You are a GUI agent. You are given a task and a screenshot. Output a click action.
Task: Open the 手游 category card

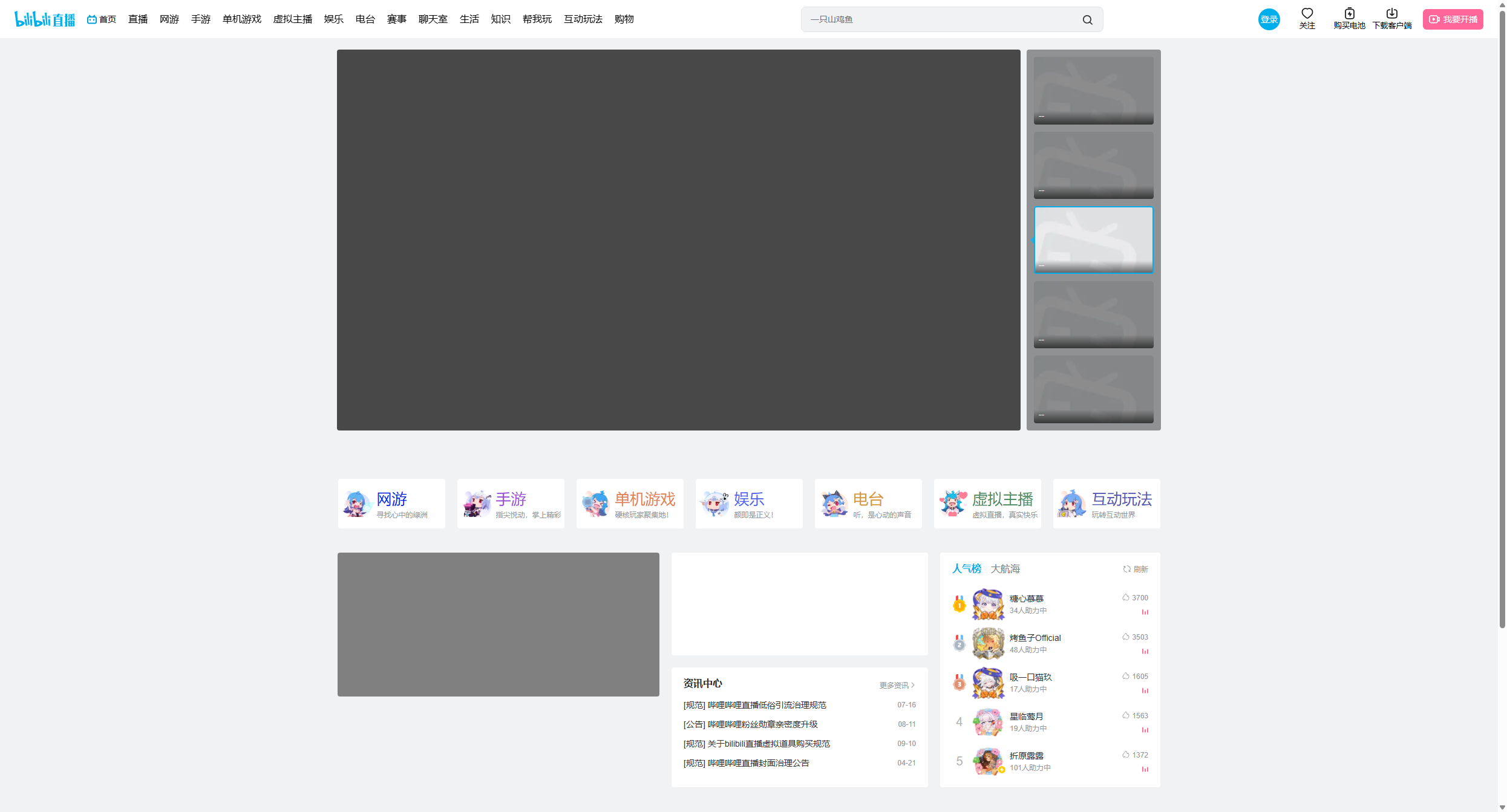[511, 504]
